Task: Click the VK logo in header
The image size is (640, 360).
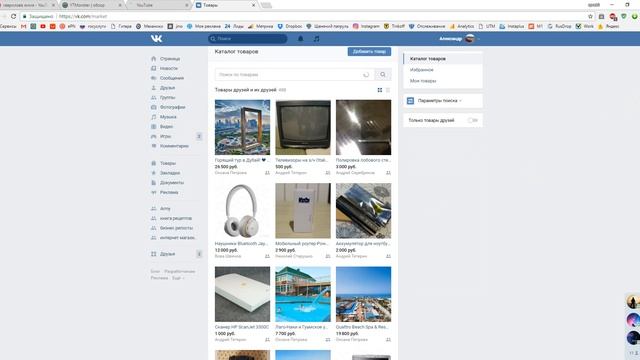Action: coord(156,38)
